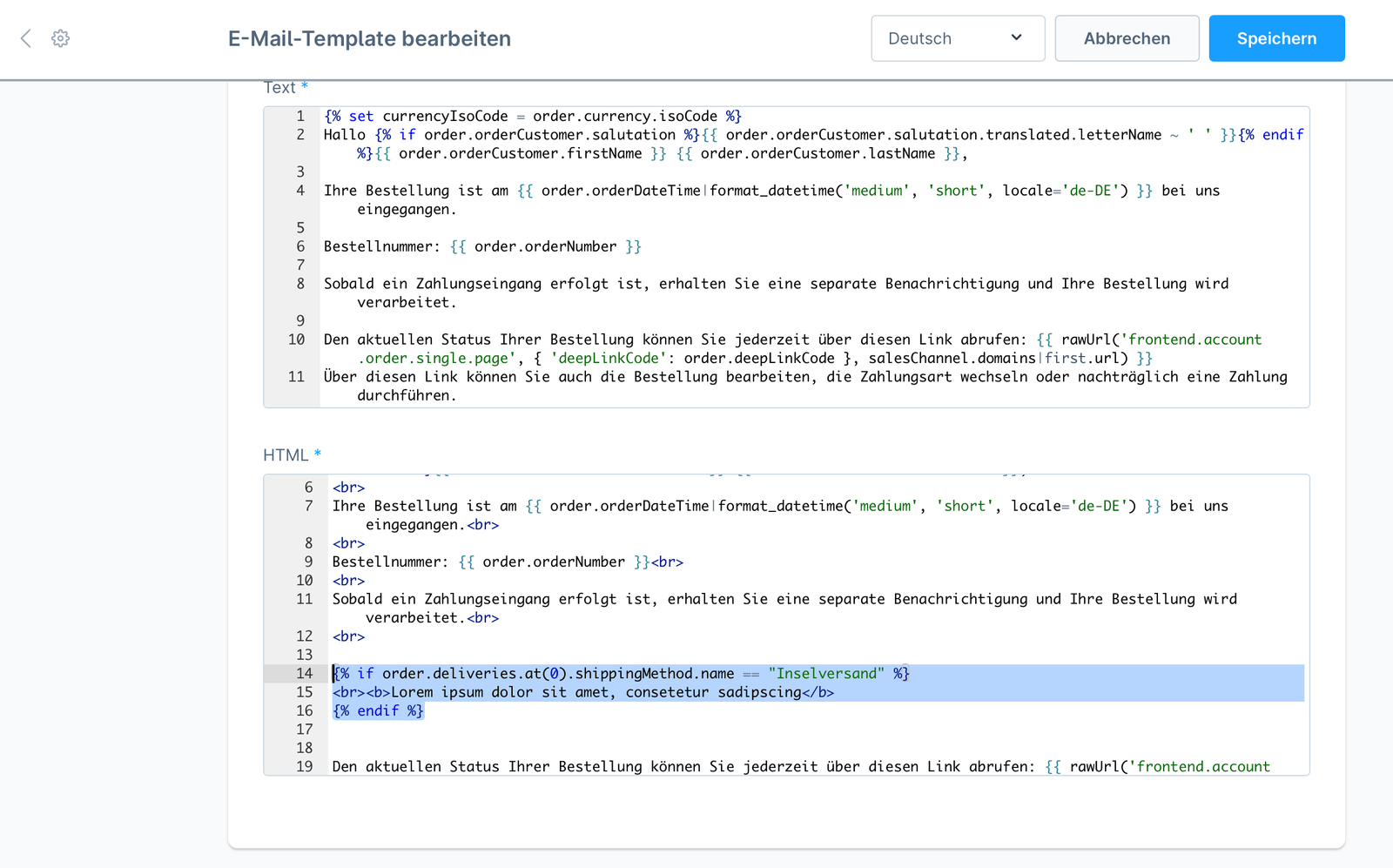Image resolution: width=1393 pixels, height=868 pixels.
Task: Click the Lorem ipsum line in HTML editor
Action: [582, 693]
